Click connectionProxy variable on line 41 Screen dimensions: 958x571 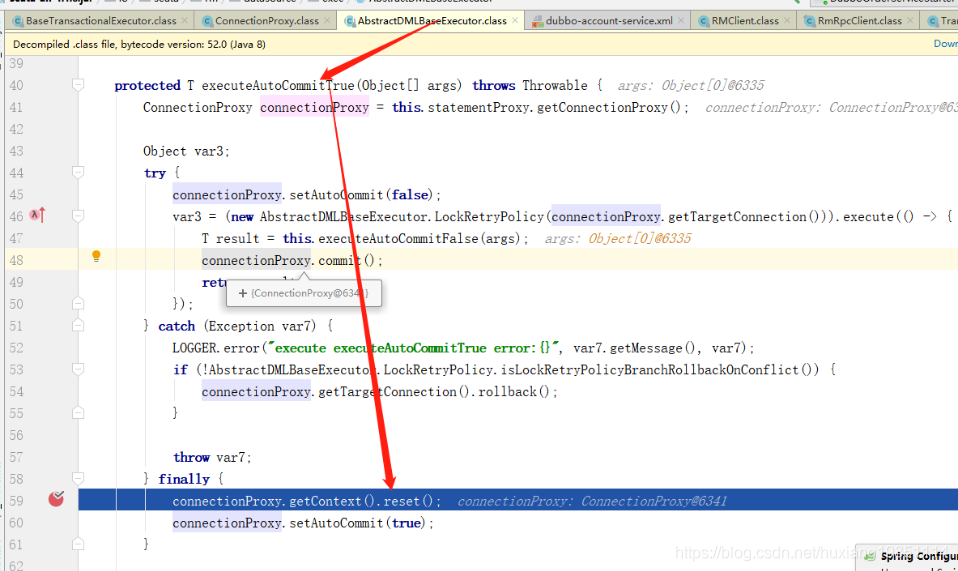(314, 107)
